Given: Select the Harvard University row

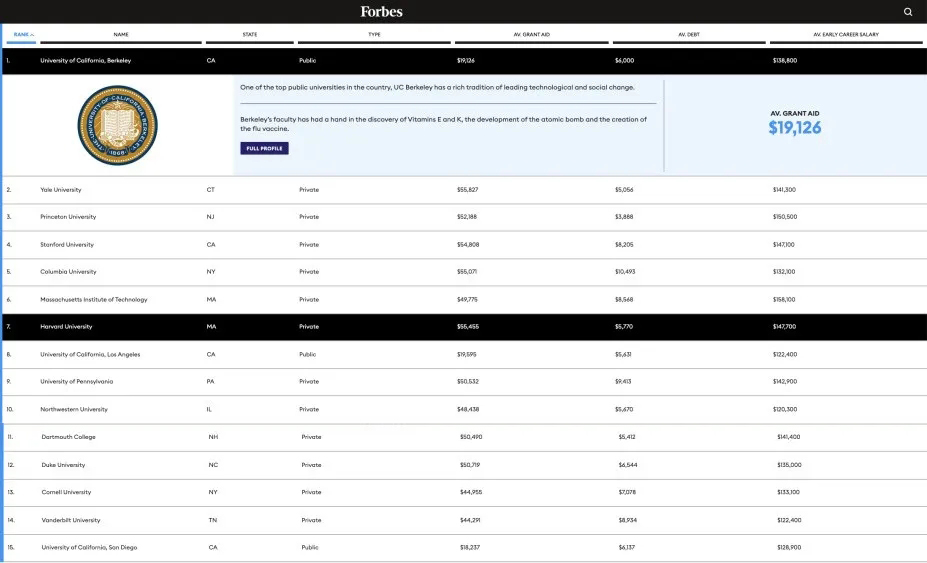Looking at the screenshot, I should [x=66, y=327].
